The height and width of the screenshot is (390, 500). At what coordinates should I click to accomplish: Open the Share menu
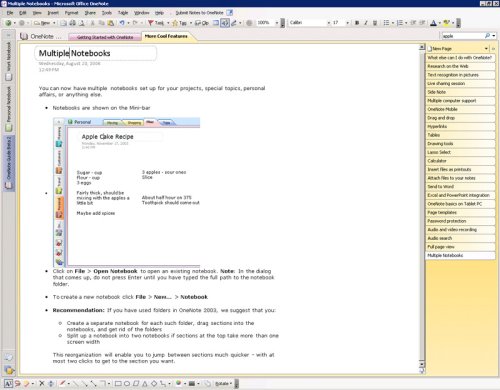(90, 13)
